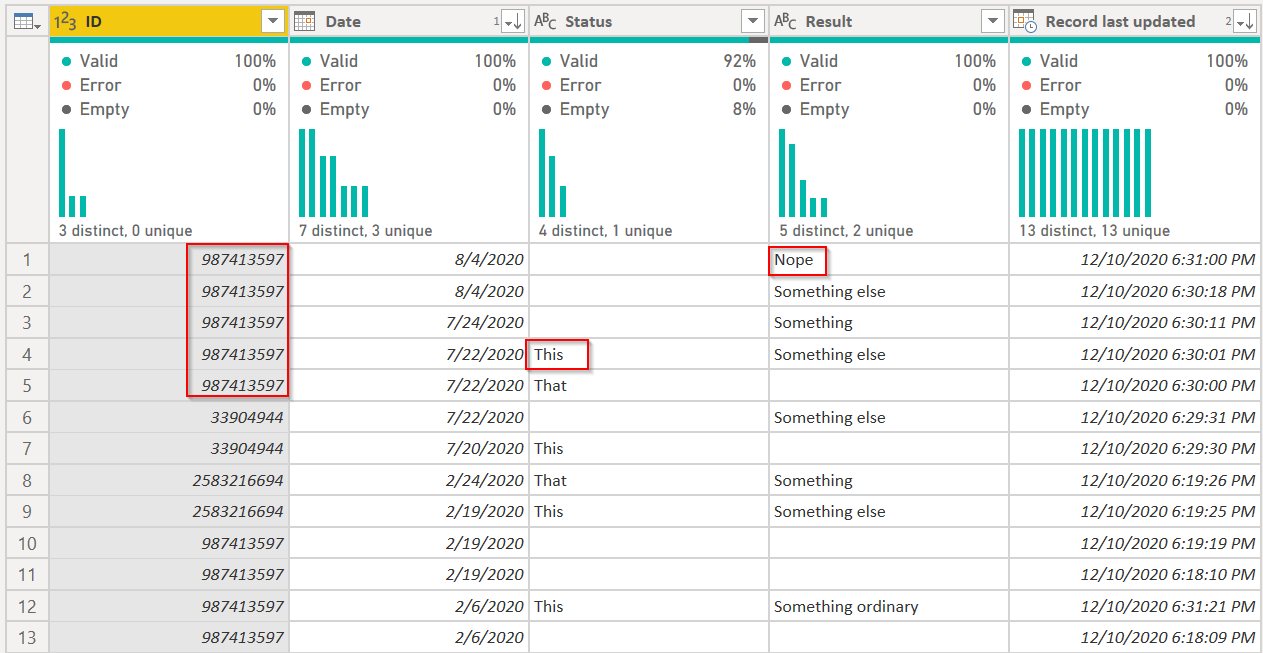This screenshot has height=653, width=1263.
Task: Click '5 distinct, 2 unique' under Result
Action: coord(846,231)
